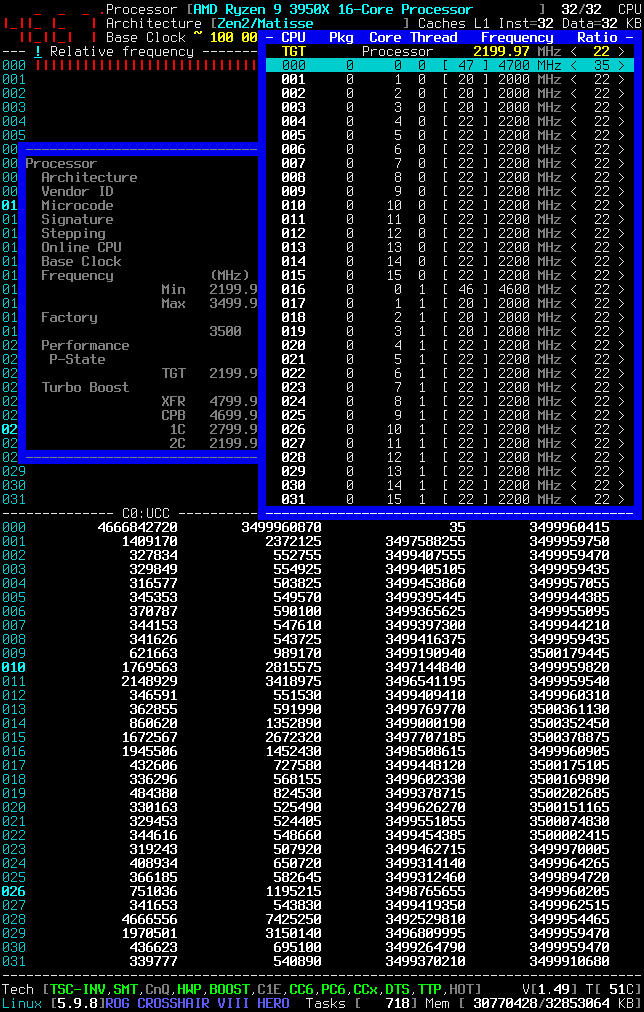644x1012 pixels.
Task: Click the DTS tech indicator
Action: pyautogui.click(x=397, y=989)
